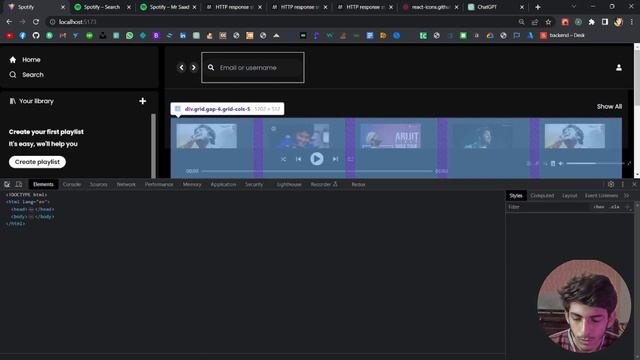This screenshot has width=640, height=360.
Task: Open a new browser tab
Action: [538, 7]
